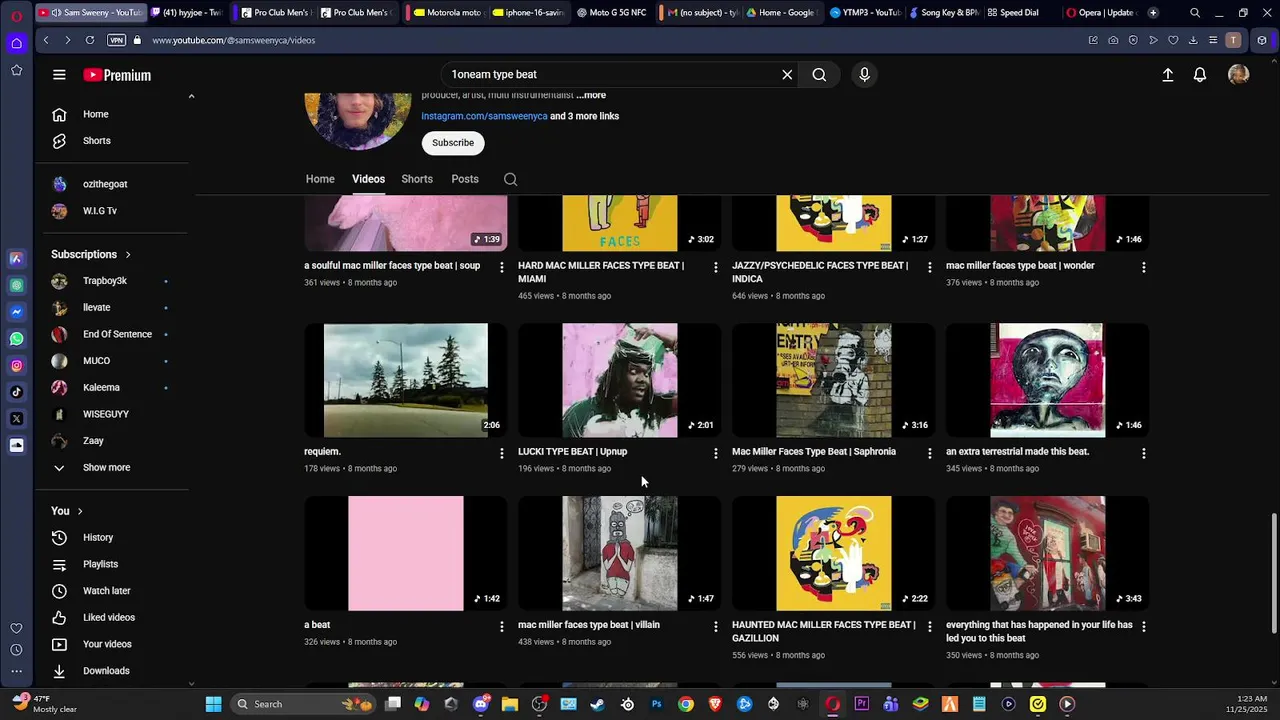Go to sidebar Home
The width and height of the screenshot is (1280, 720).
tap(96, 115)
